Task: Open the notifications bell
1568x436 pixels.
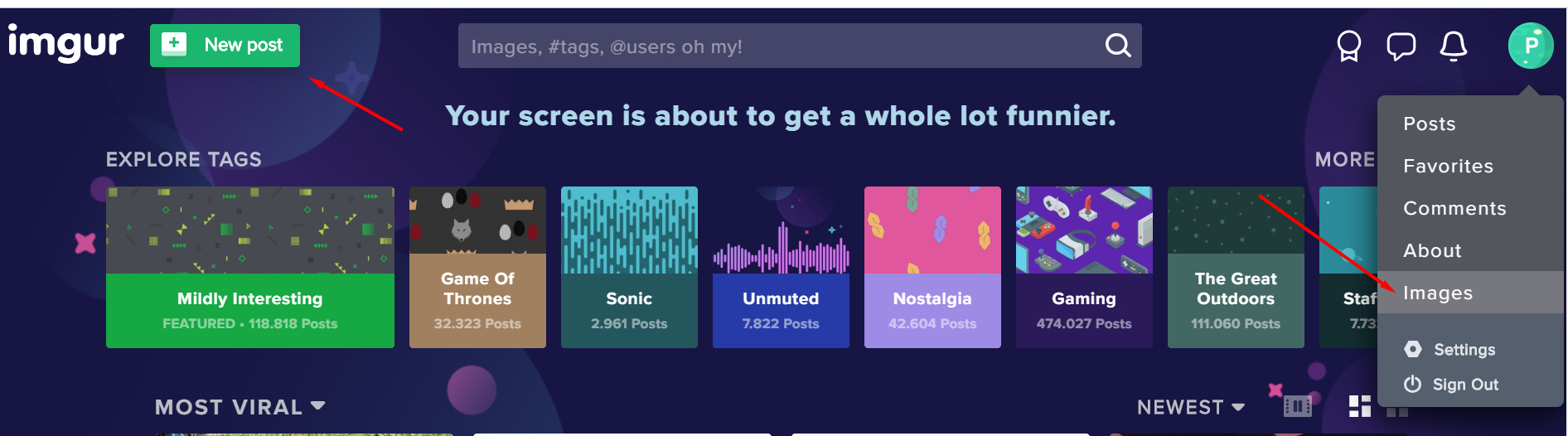Action: (1453, 46)
